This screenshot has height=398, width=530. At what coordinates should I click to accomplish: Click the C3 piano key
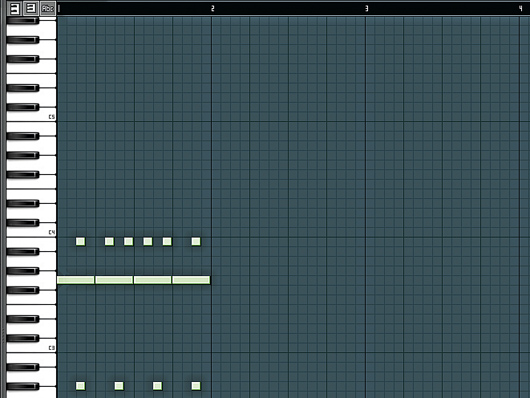point(31,348)
